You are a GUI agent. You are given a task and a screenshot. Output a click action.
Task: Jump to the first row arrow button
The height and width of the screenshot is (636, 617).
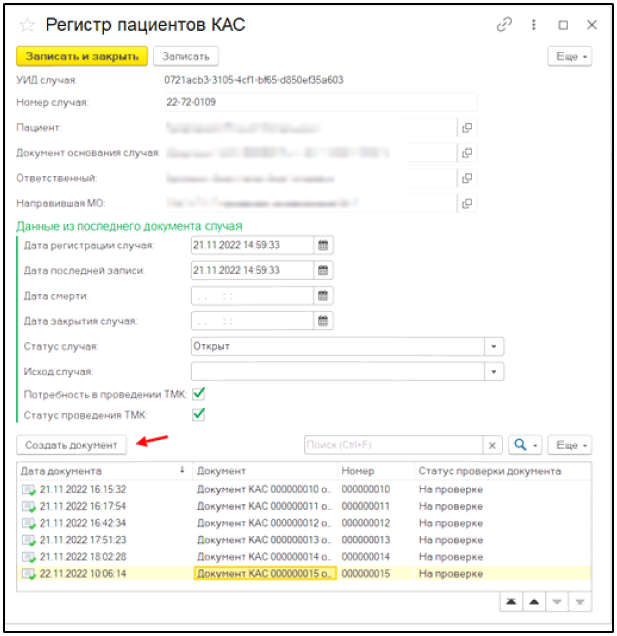[510, 600]
